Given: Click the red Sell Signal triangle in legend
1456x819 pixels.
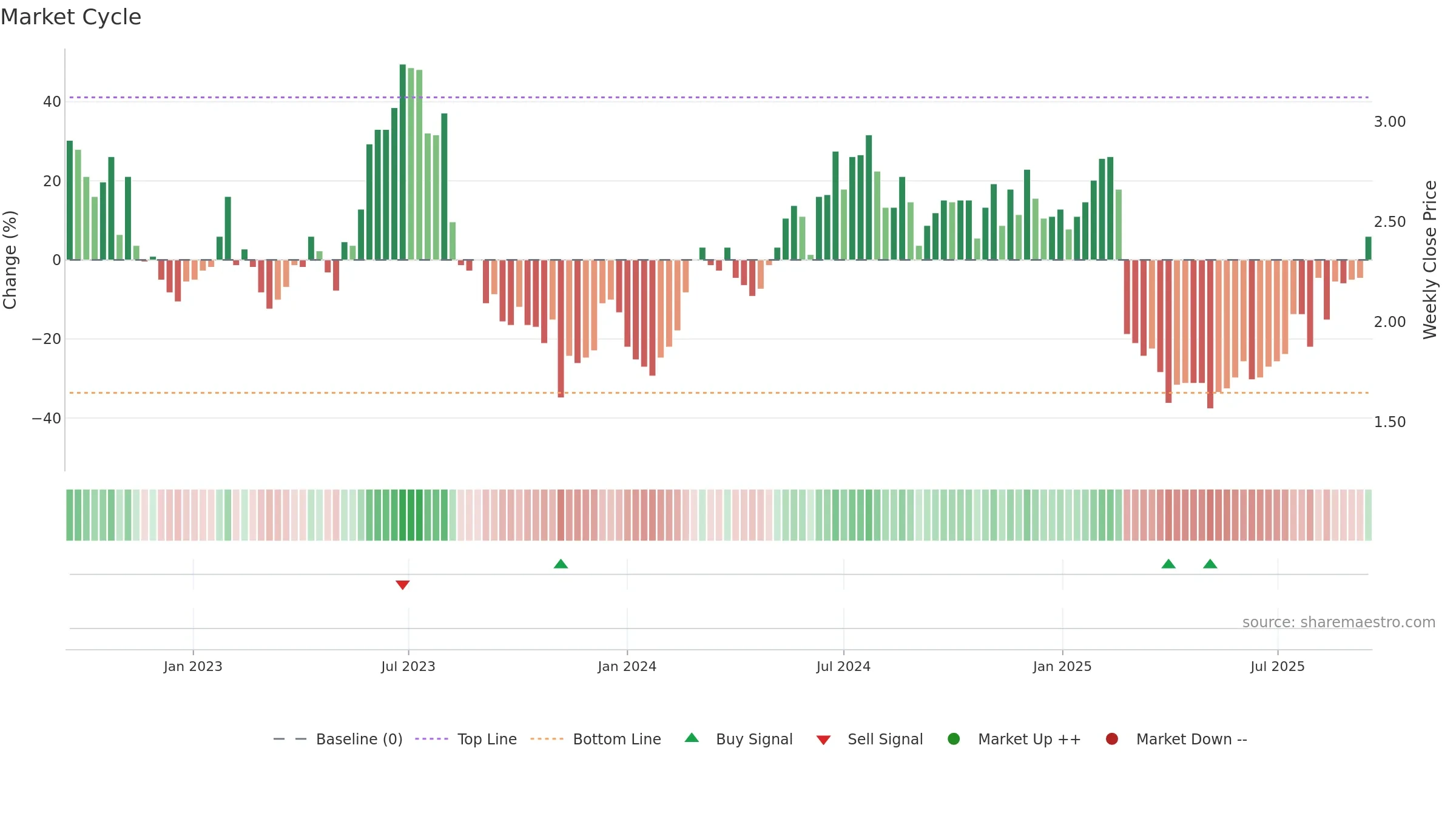Looking at the screenshot, I should click(x=823, y=740).
